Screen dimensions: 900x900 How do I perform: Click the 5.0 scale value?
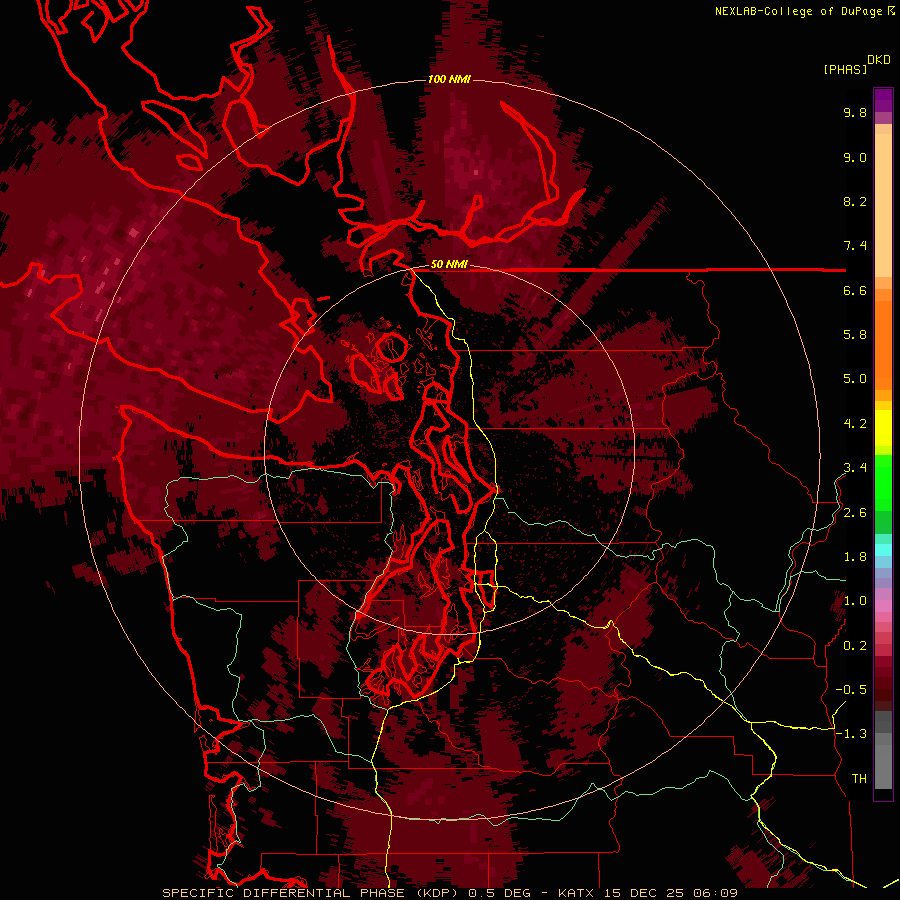[855, 379]
